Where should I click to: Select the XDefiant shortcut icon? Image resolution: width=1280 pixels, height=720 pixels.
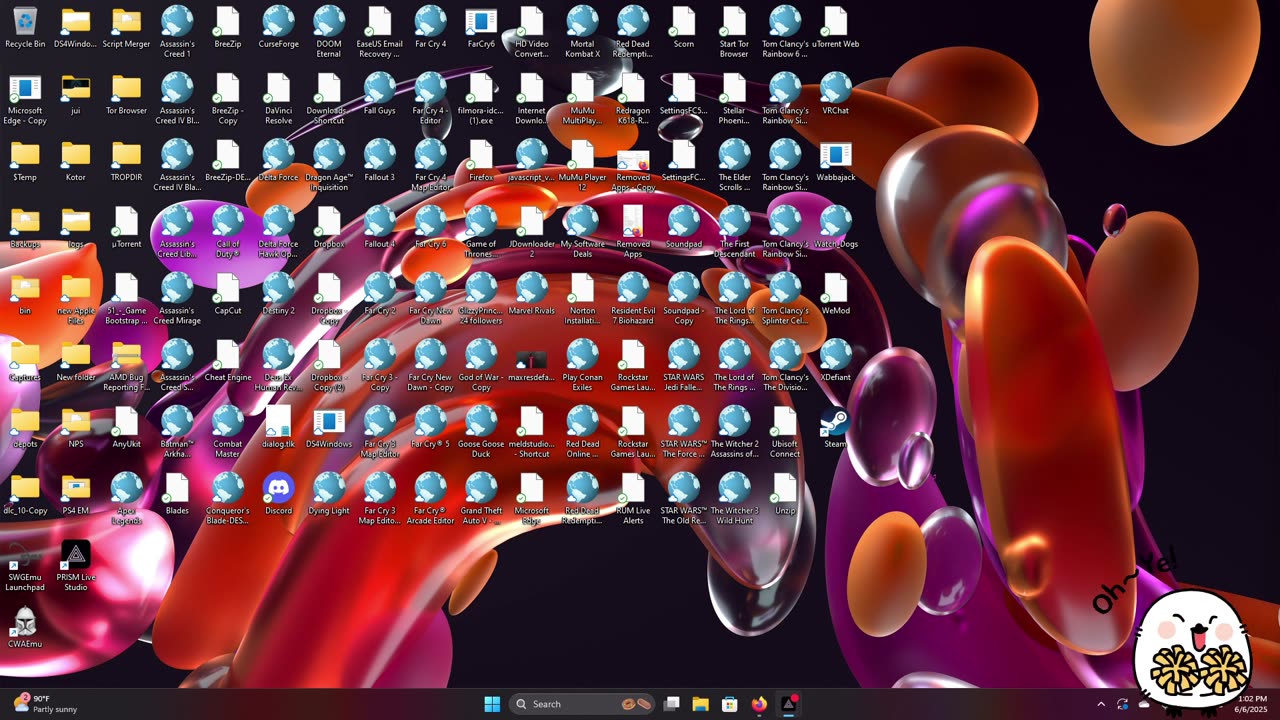point(836,362)
